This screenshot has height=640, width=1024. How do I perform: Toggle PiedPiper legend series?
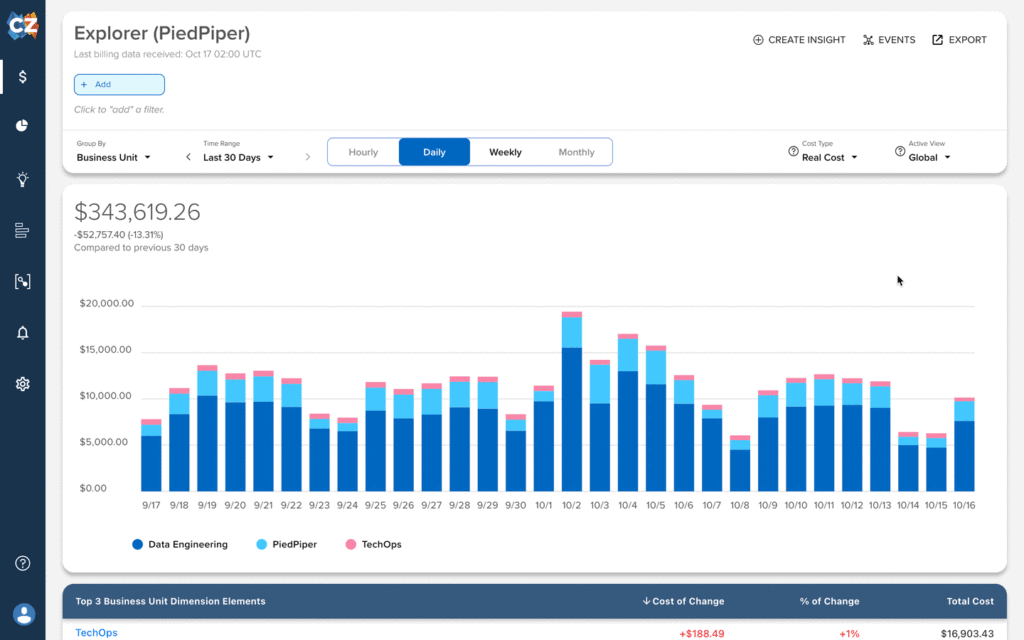tap(287, 545)
